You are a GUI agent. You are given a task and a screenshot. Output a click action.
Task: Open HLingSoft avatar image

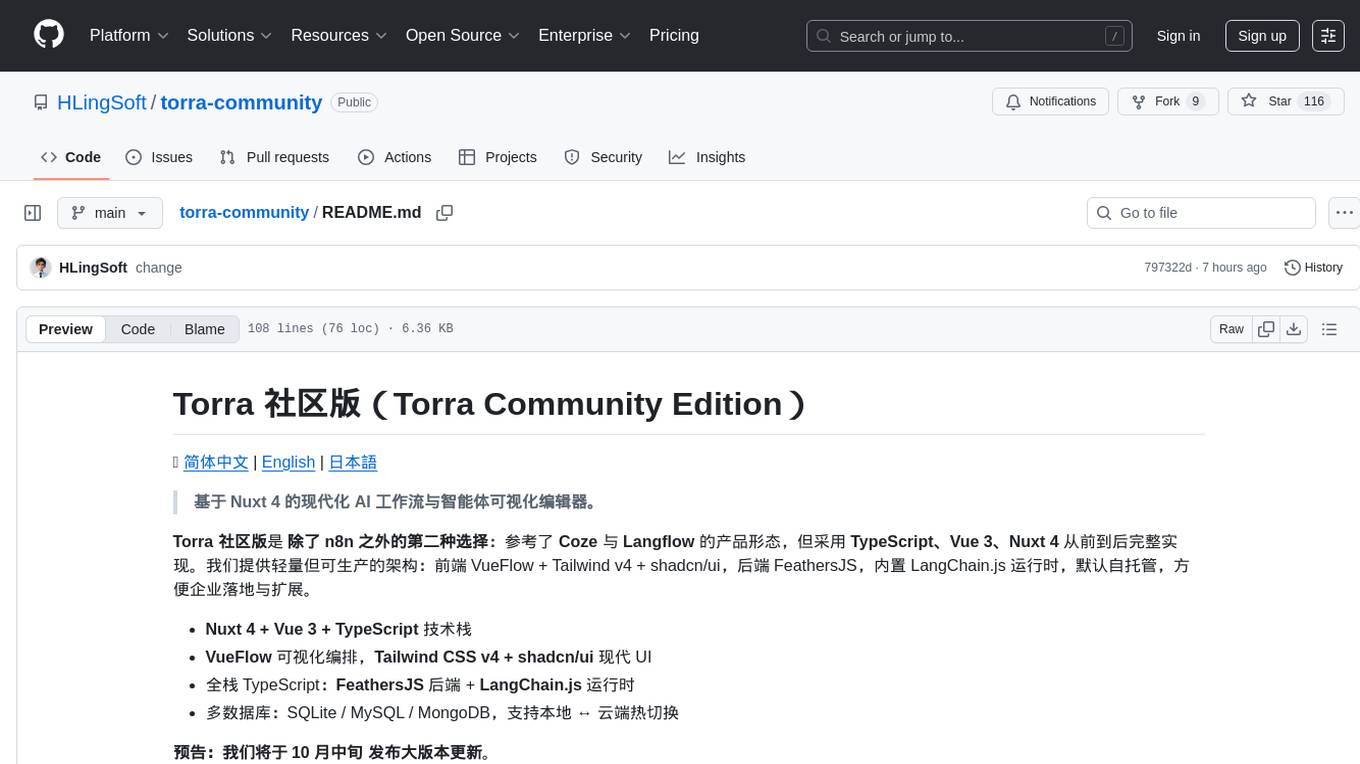(x=41, y=267)
